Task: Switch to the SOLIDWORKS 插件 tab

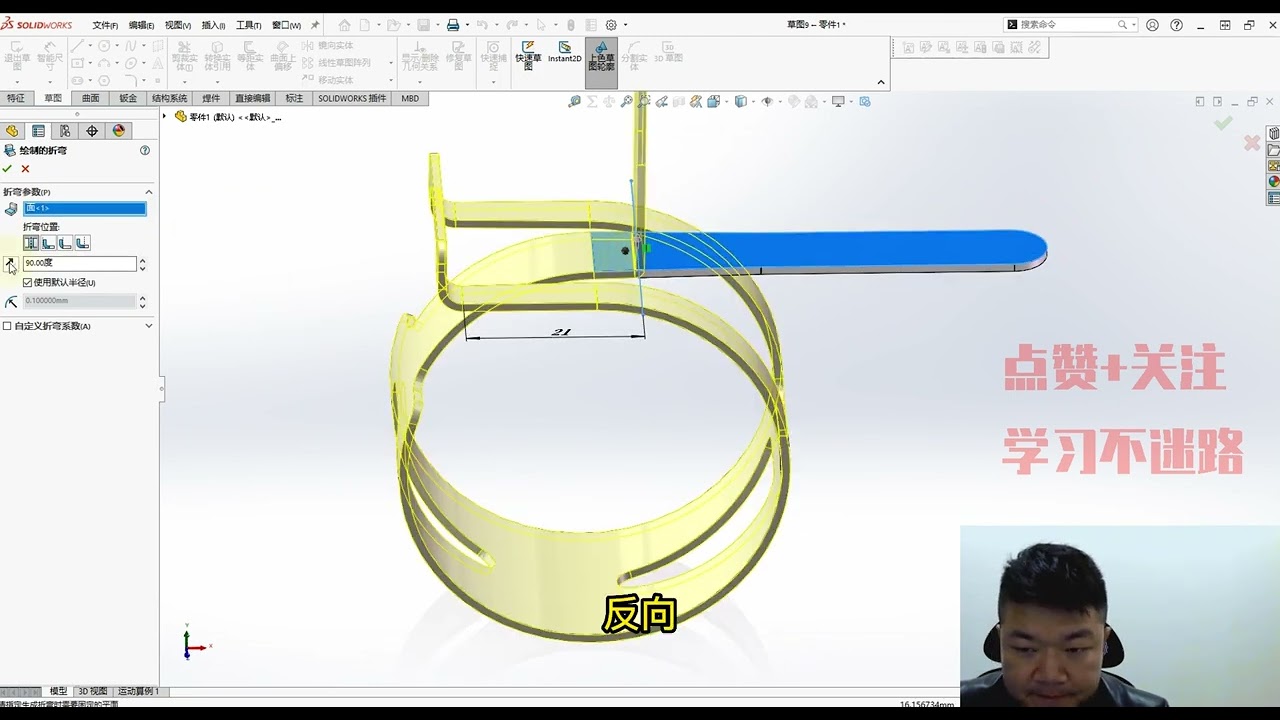Action: 352,98
